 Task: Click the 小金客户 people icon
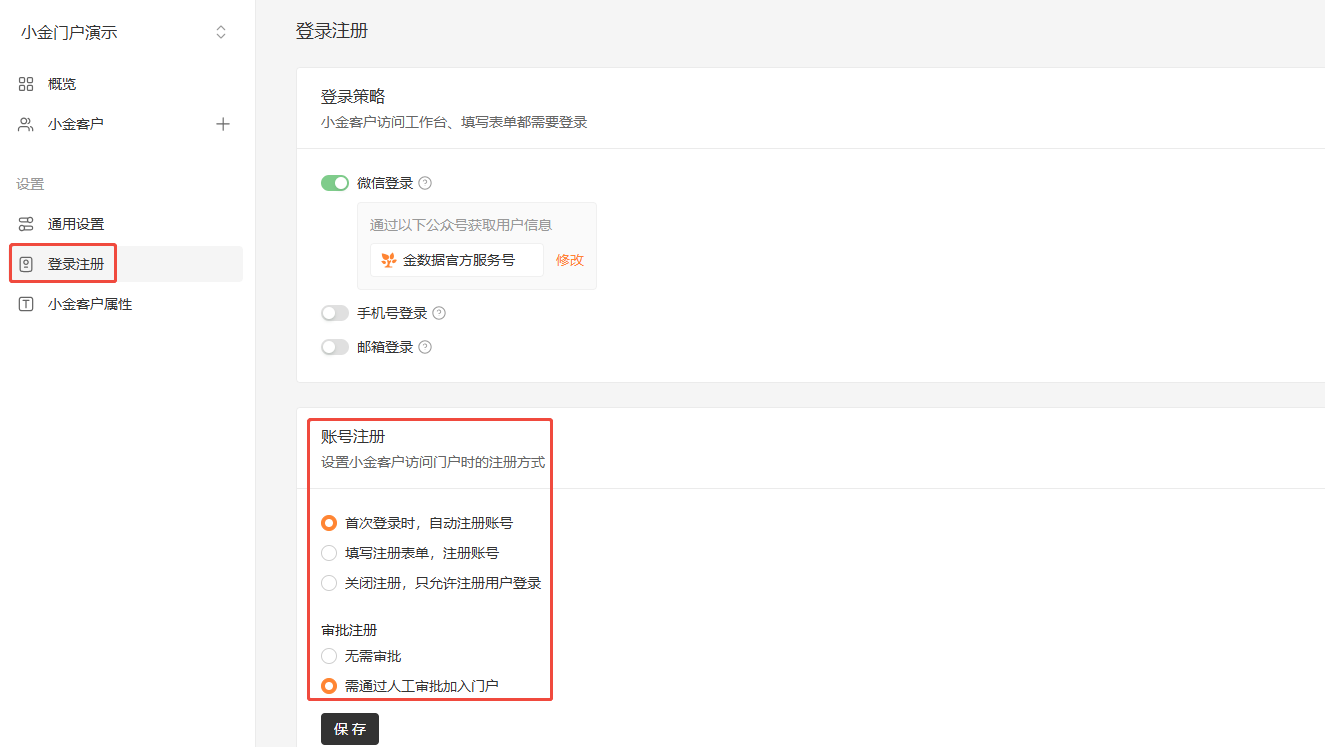click(x=26, y=124)
